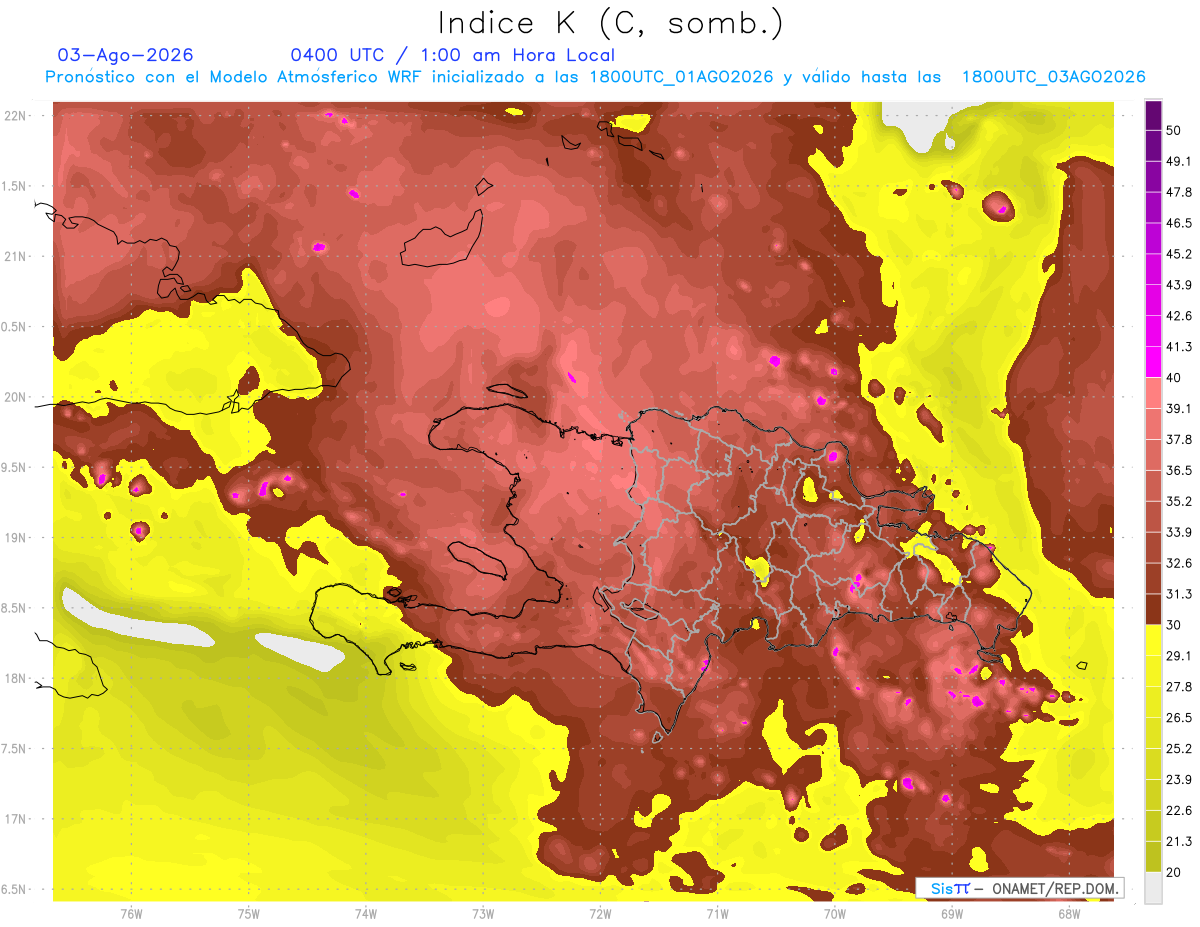Click the "69W" longitude label
Screen dimensions: 1200x927
tap(952, 913)
